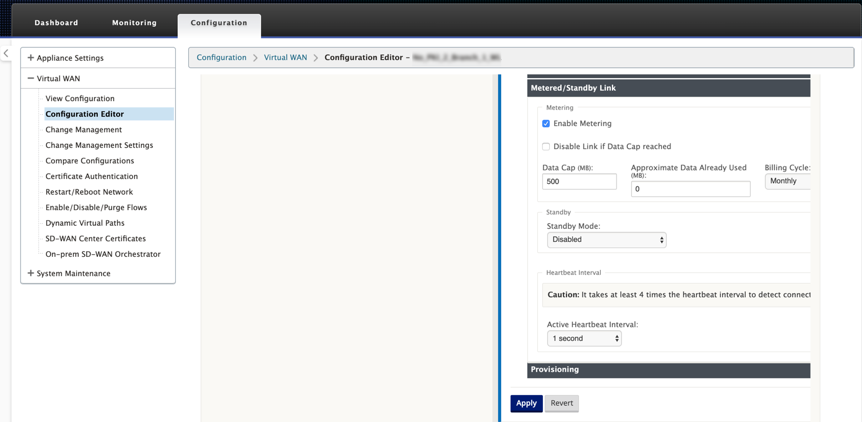Check Disable Link if Data Cap reached
Screen dimensions: 862x422
click(546, 147)
